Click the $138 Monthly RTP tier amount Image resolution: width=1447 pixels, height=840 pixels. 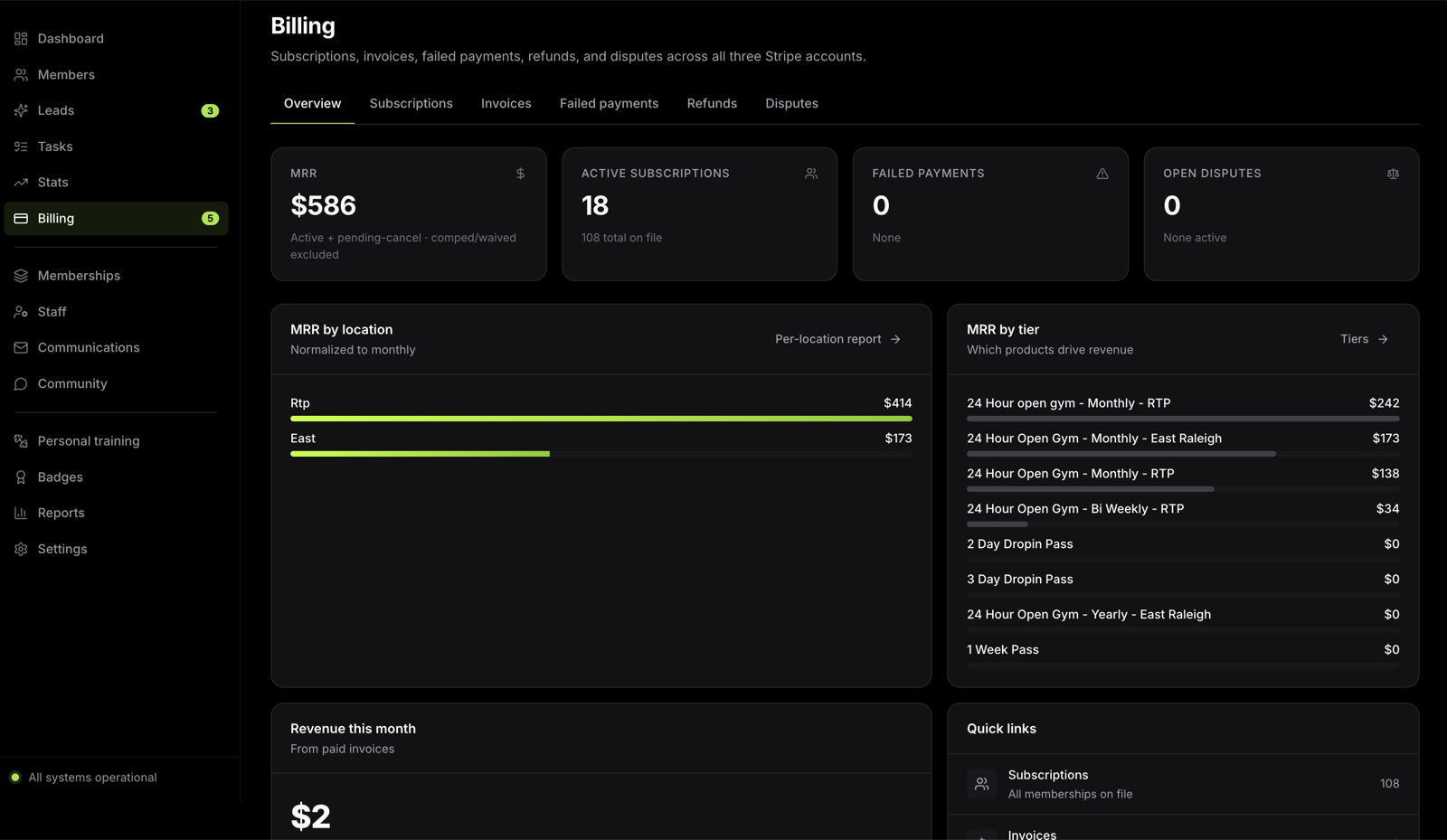point(1385,474)
